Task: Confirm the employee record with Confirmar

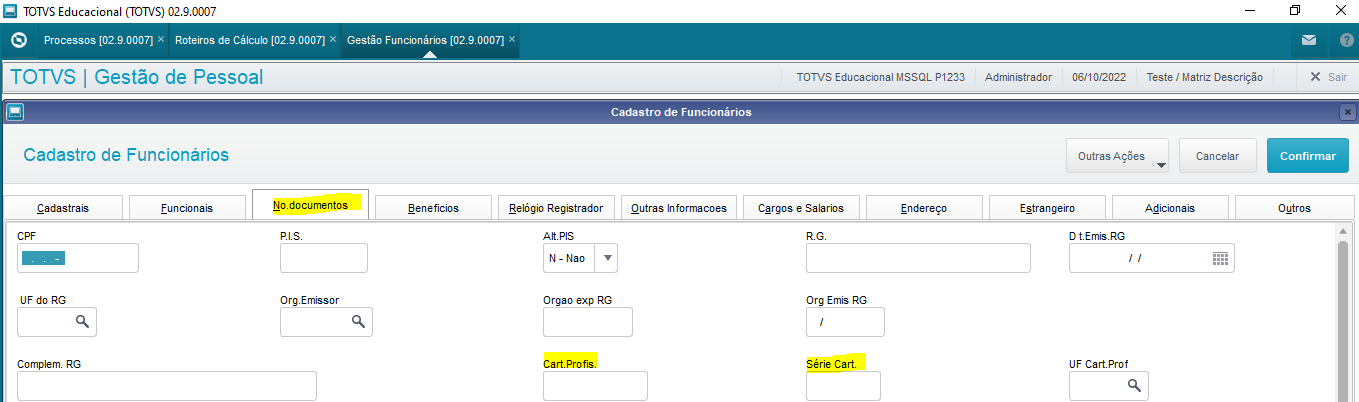Action: coord(1308,156)
